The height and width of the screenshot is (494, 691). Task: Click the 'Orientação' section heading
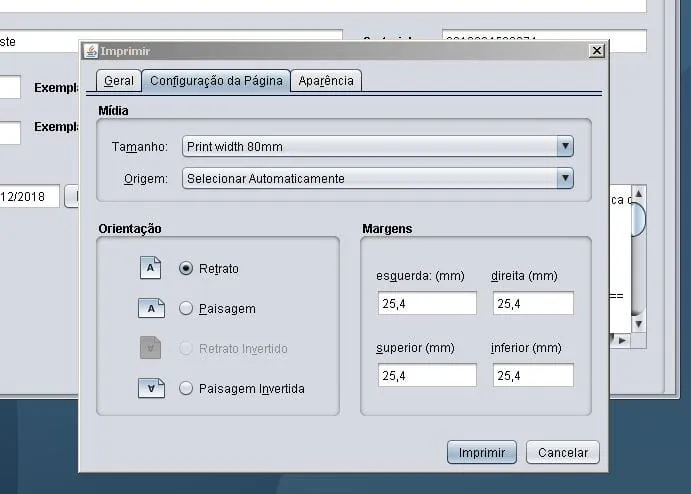[x=130, y=229]
